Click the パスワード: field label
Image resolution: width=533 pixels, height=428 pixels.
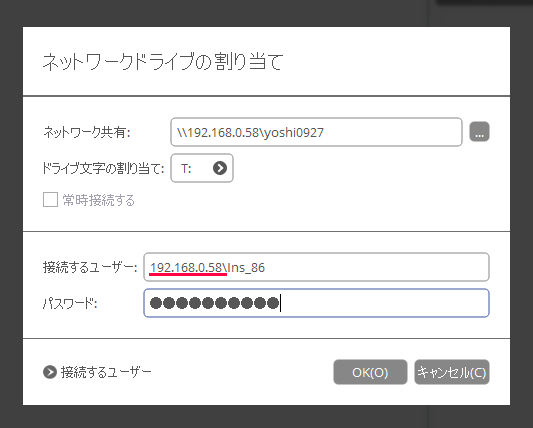(70, 303)
